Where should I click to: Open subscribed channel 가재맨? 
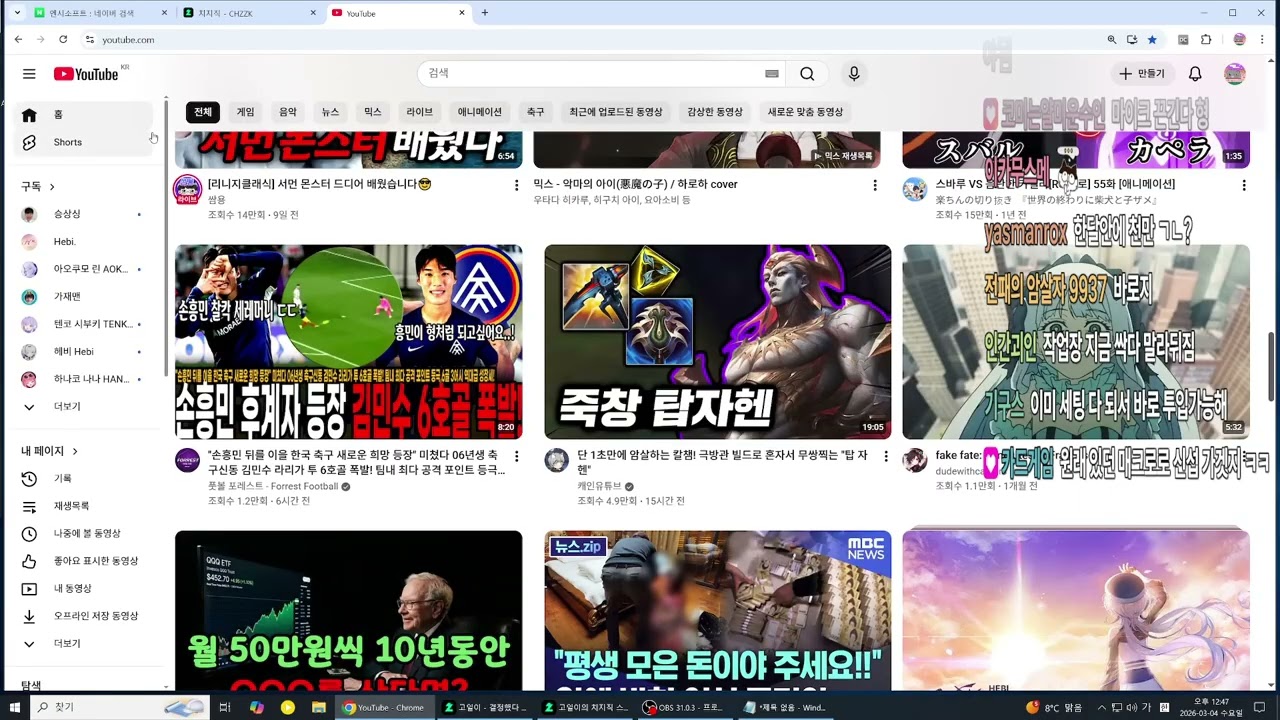84,297
